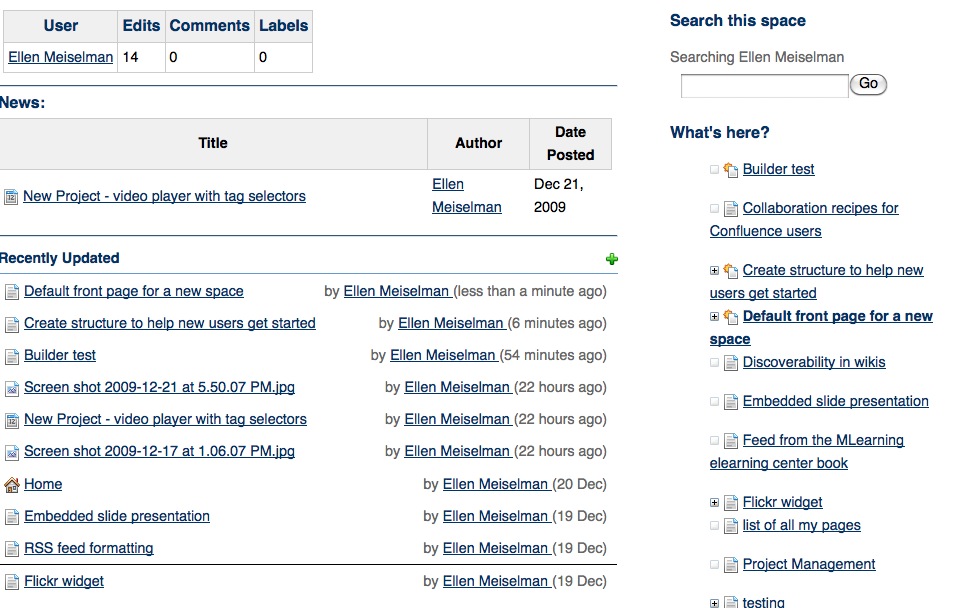The image size is (963, 608).
Task: Click the Home page house icon
Action: pyautogui.click(x=12, y=485)
